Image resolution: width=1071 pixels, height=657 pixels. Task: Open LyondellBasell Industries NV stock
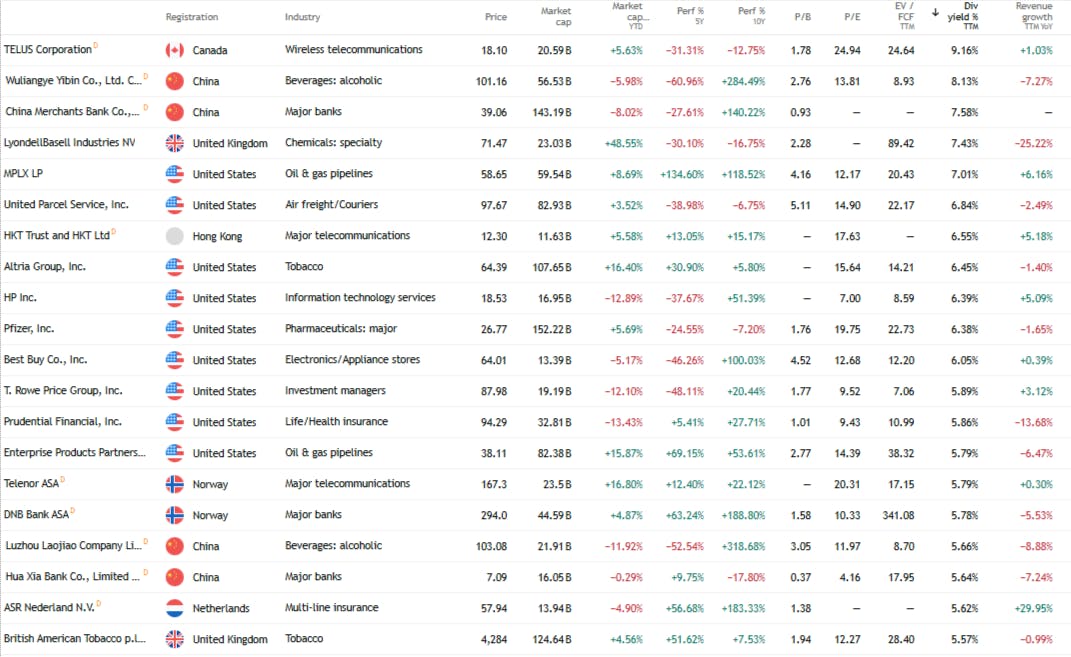70,143
